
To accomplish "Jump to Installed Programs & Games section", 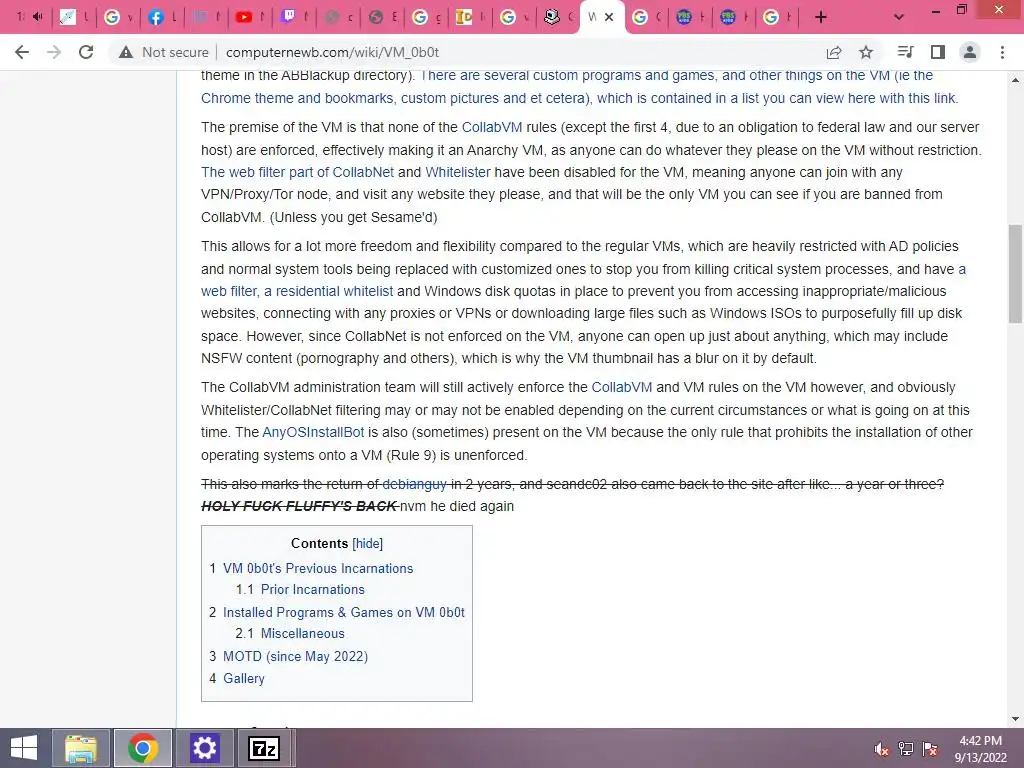I will pyautogui.click(x=344, y=613).
